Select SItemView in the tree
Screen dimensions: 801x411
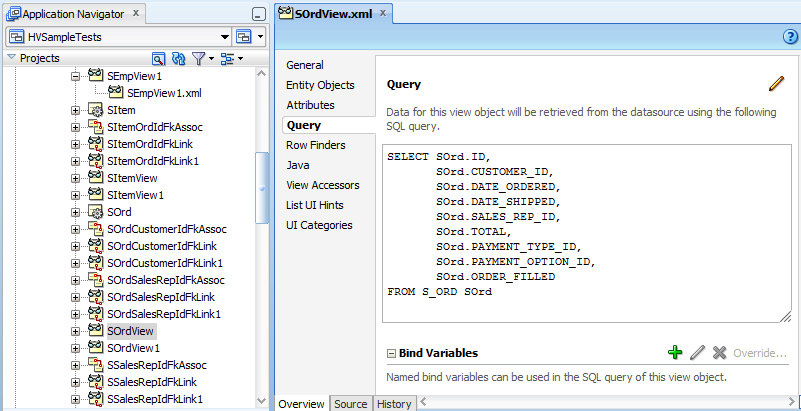[x=132, y=178]
